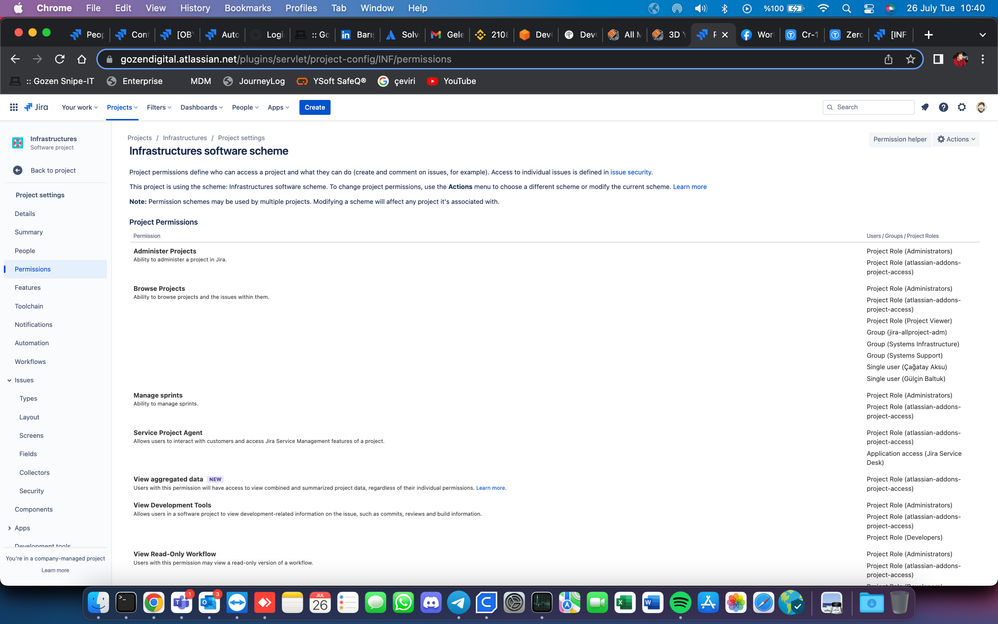Open the Jira help question mark icon
The height and width of the screenshot is (624, 998).
click(943, 107)
